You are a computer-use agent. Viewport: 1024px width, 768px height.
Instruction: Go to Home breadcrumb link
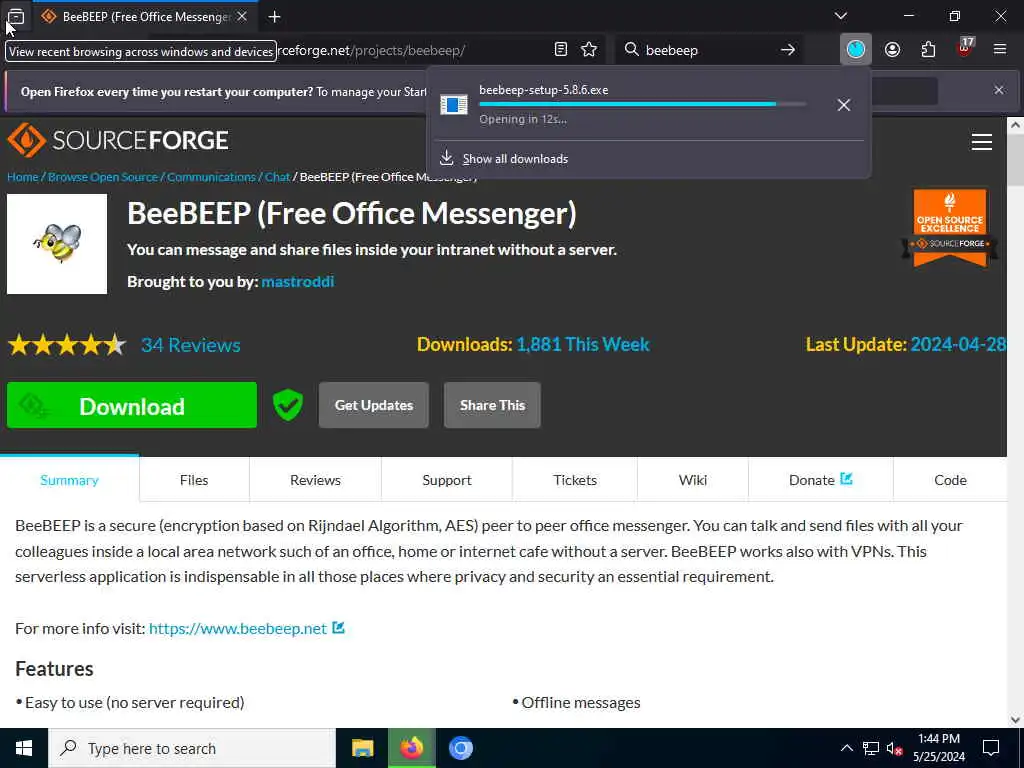[23, 177]
